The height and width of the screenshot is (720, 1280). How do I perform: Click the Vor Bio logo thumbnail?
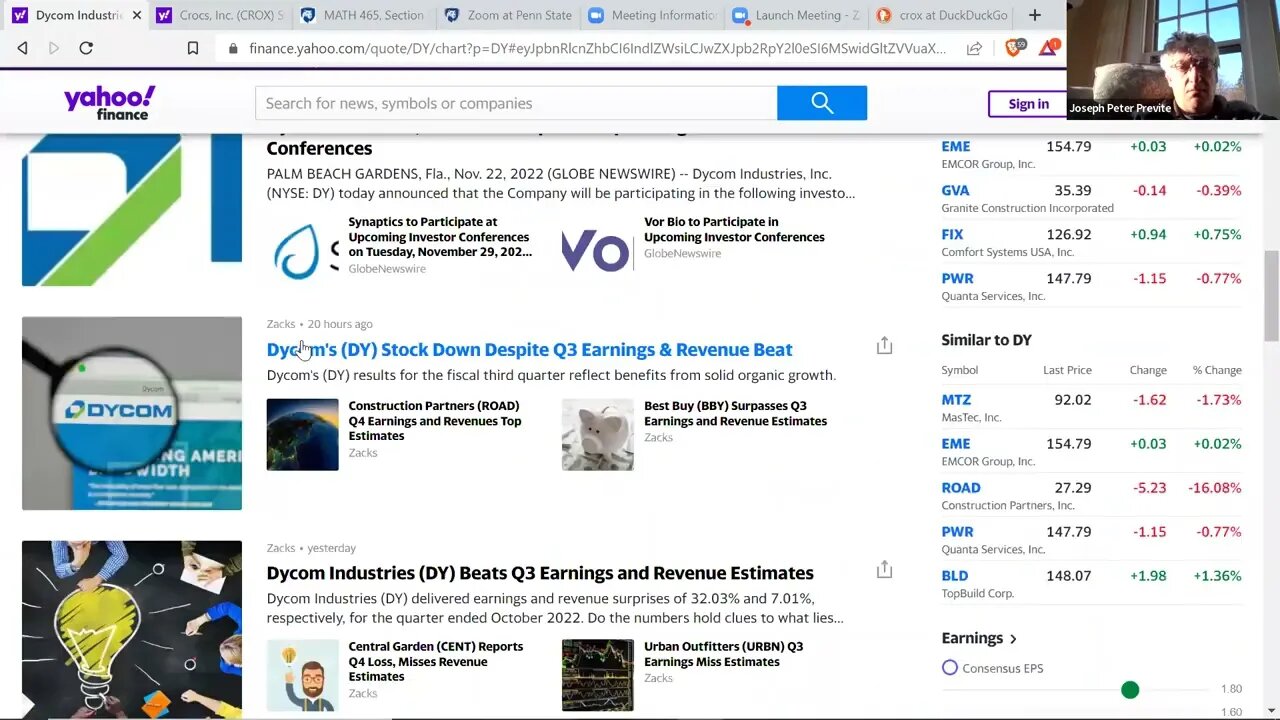tap(597, 250)
